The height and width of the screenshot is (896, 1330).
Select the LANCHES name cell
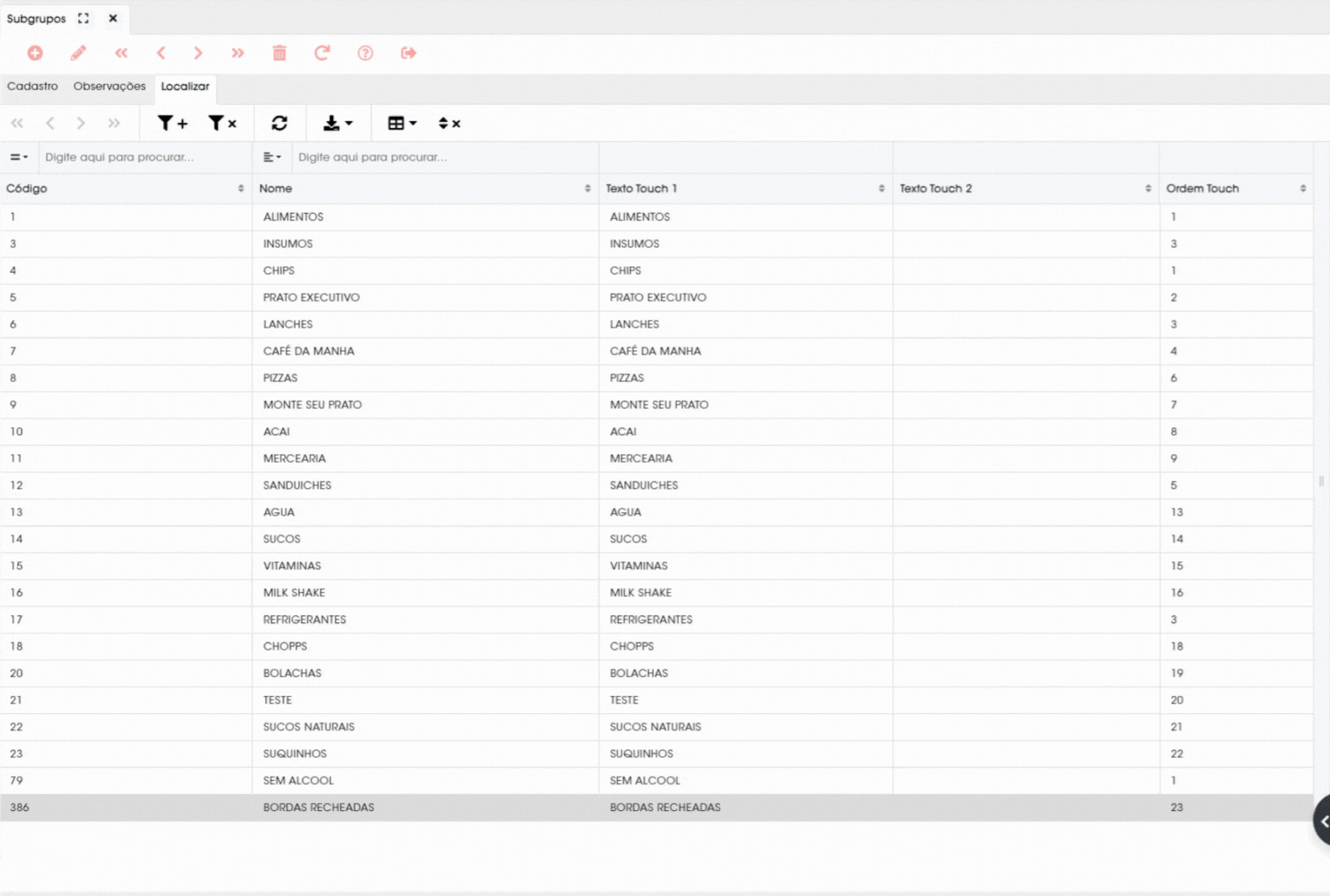[425, 324]
